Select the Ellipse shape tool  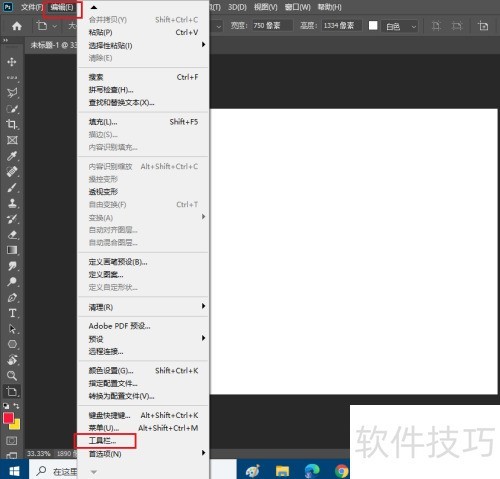tap(12, 344)
